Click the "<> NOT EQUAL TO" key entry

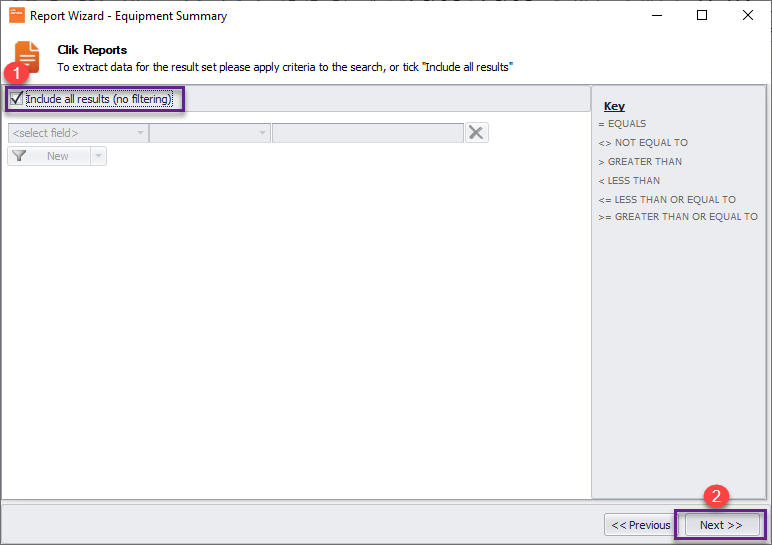[x=643, y=143]
